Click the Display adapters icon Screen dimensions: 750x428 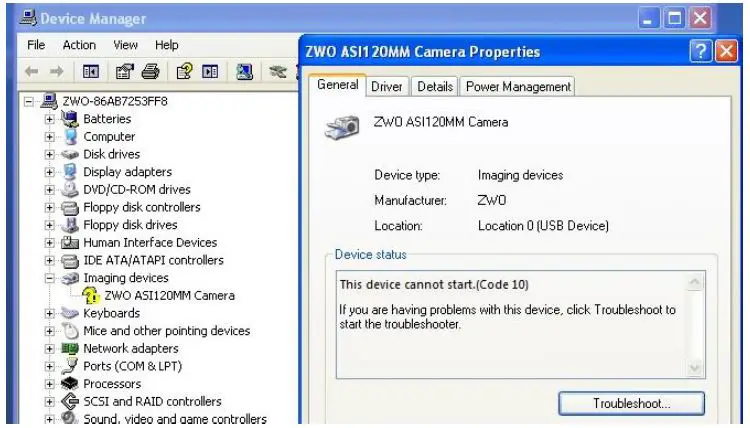click(70, 172)
